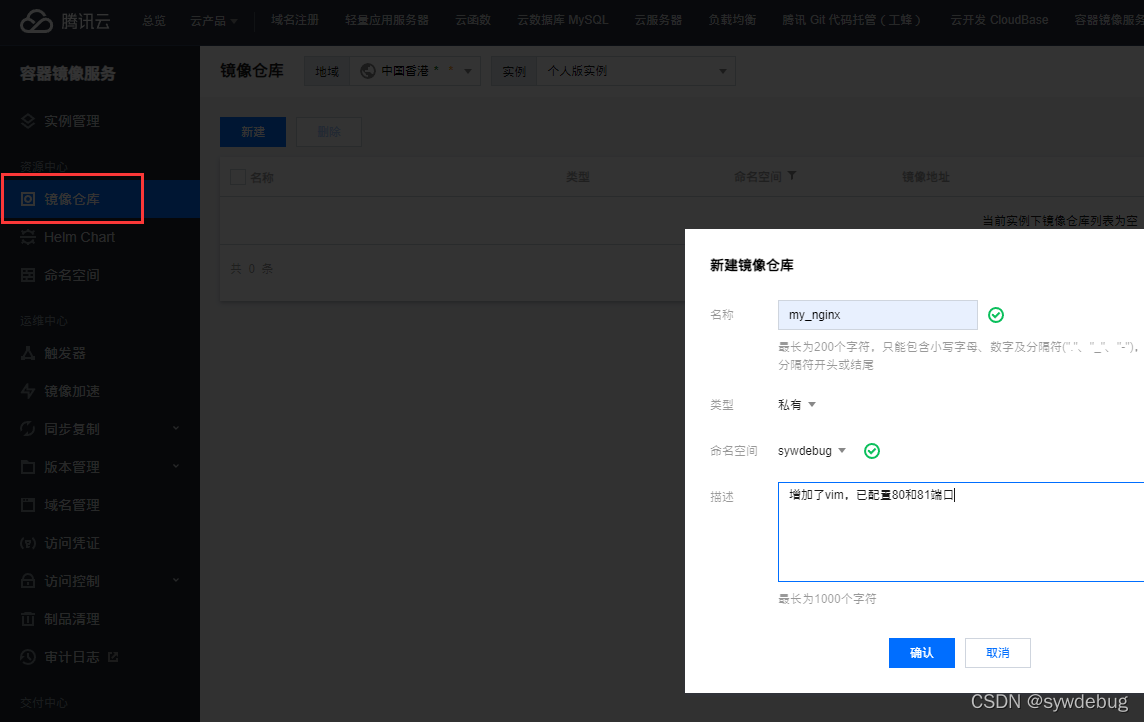Open 轻量应用服务器 in top navigation

point(387,20)
